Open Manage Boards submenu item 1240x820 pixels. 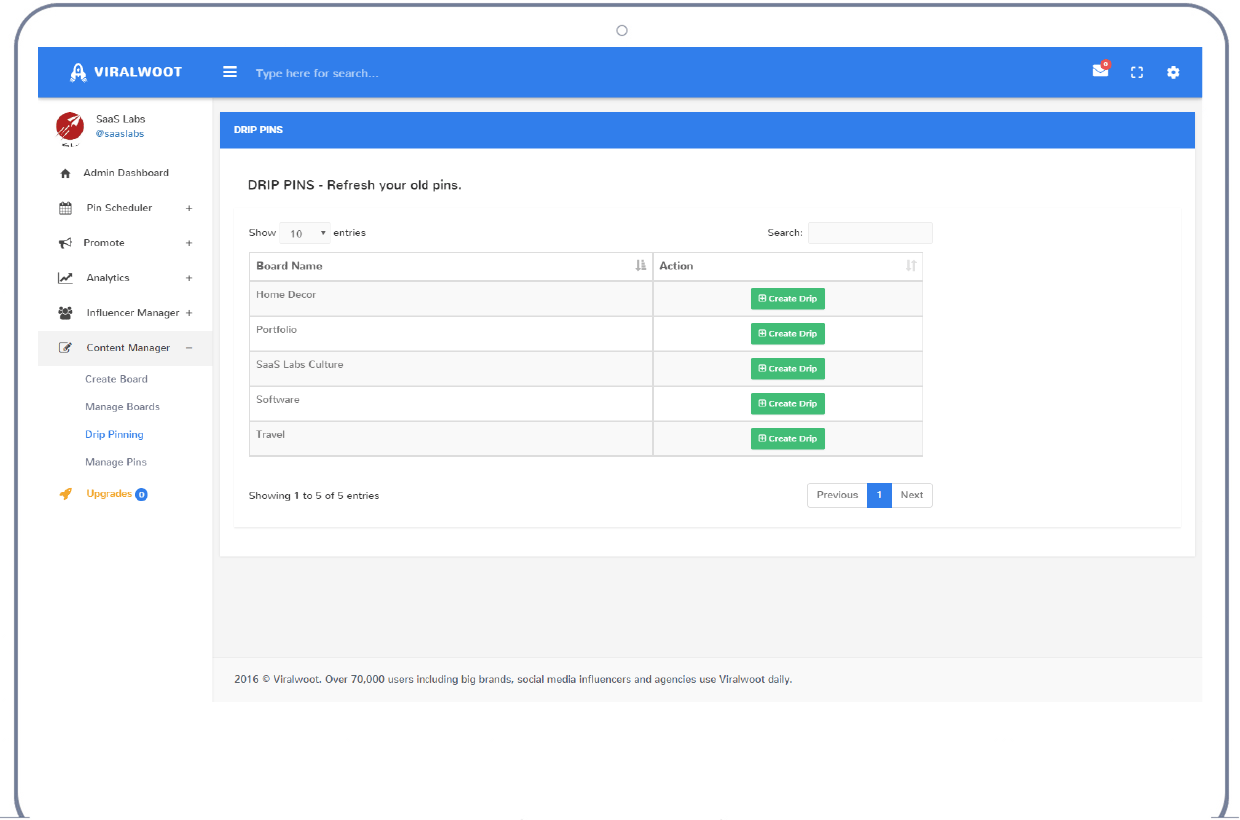122,407
